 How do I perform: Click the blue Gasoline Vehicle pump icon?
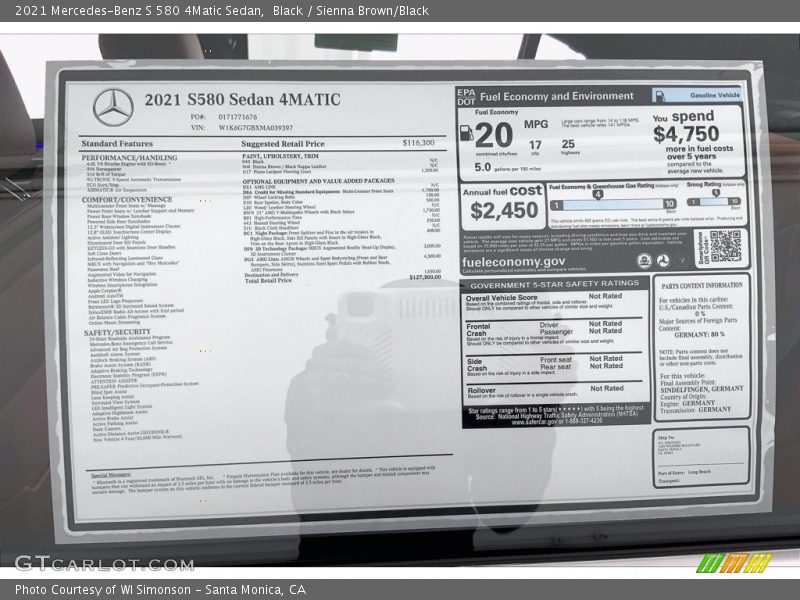pos(660,95)
